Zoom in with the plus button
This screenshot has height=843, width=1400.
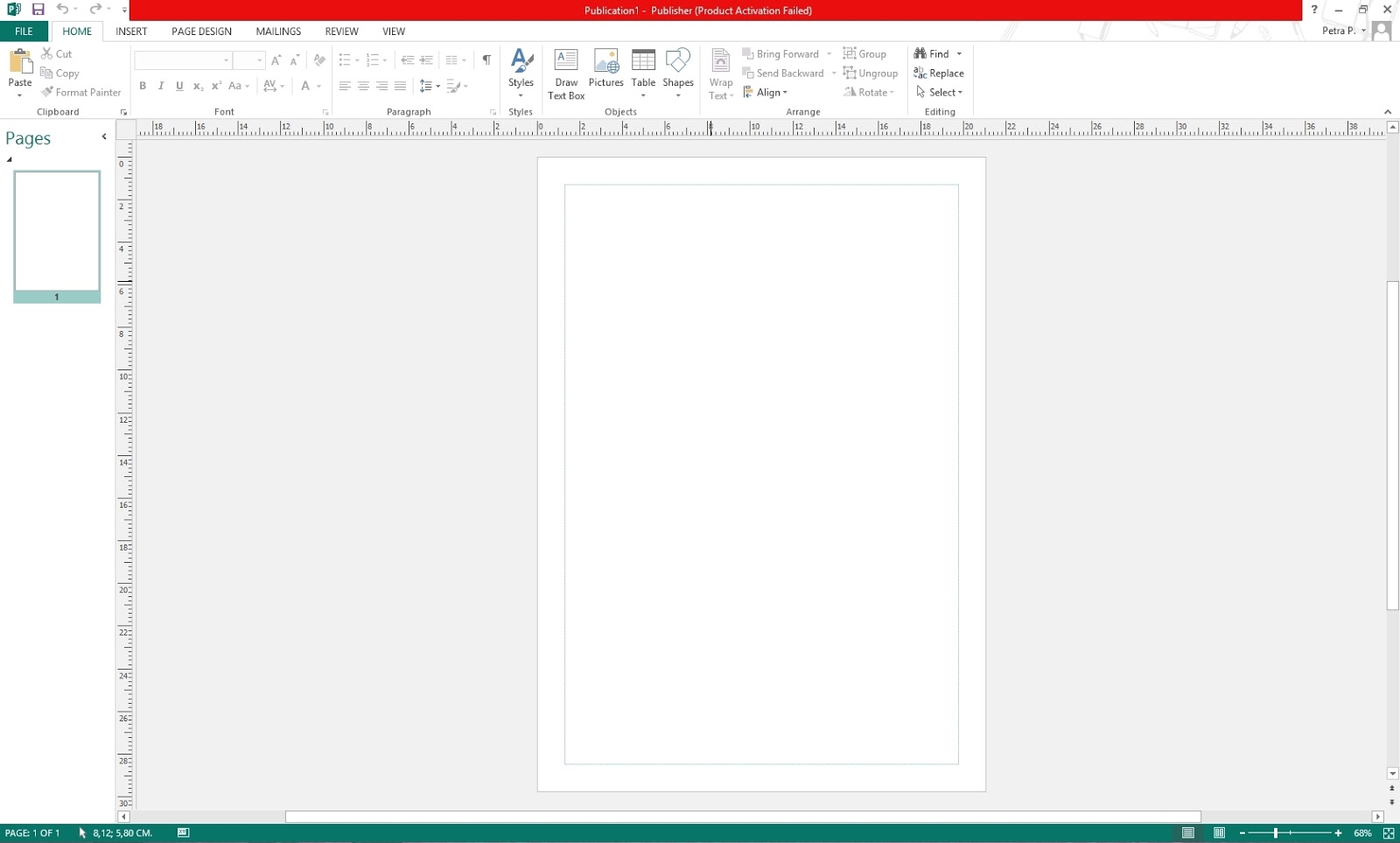coord(1338,833)
